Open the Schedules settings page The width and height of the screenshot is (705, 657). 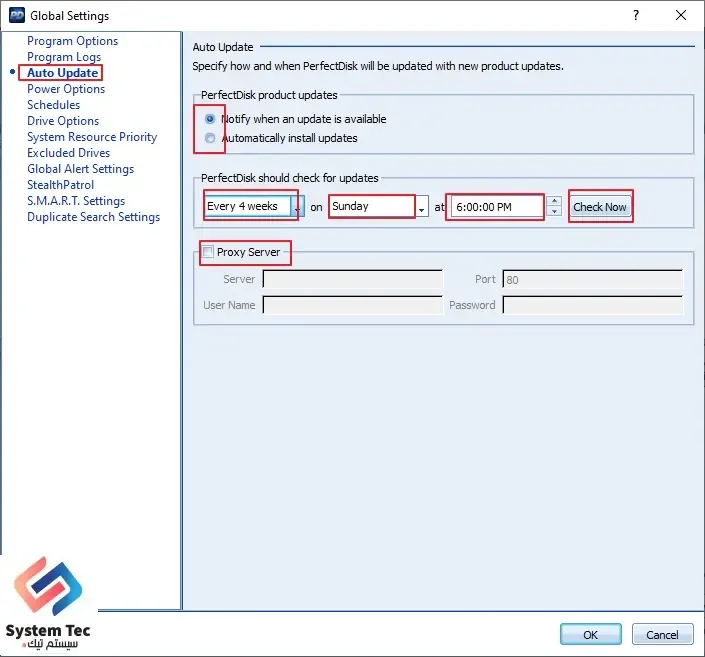[x=54, y=105]
